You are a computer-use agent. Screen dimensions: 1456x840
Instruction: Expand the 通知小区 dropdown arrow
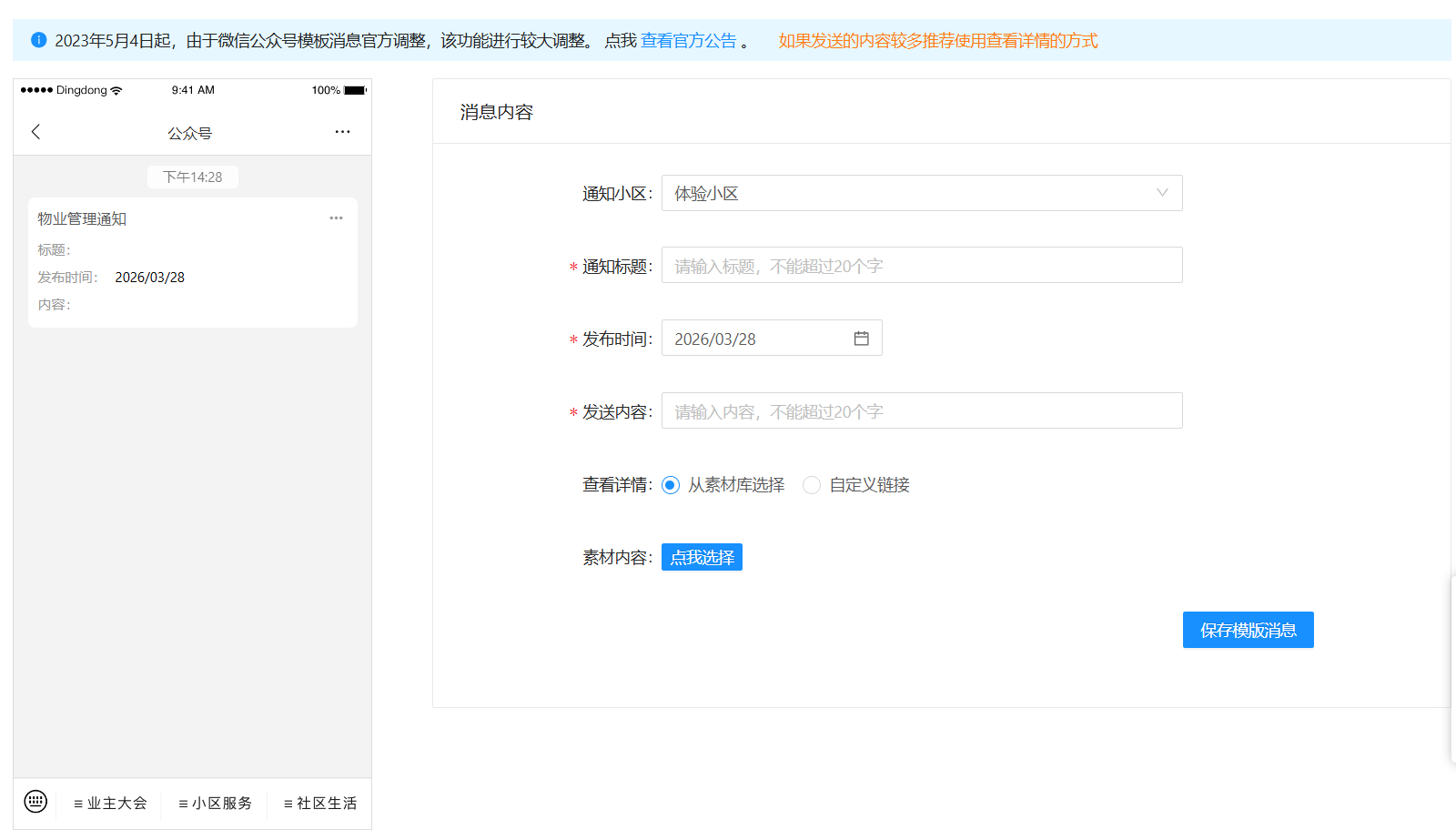pyautogui.click(x=1162, y=193)
